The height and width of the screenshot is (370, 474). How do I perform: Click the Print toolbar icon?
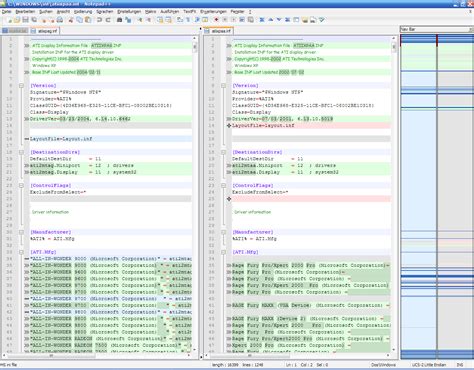tap(60, 20)
